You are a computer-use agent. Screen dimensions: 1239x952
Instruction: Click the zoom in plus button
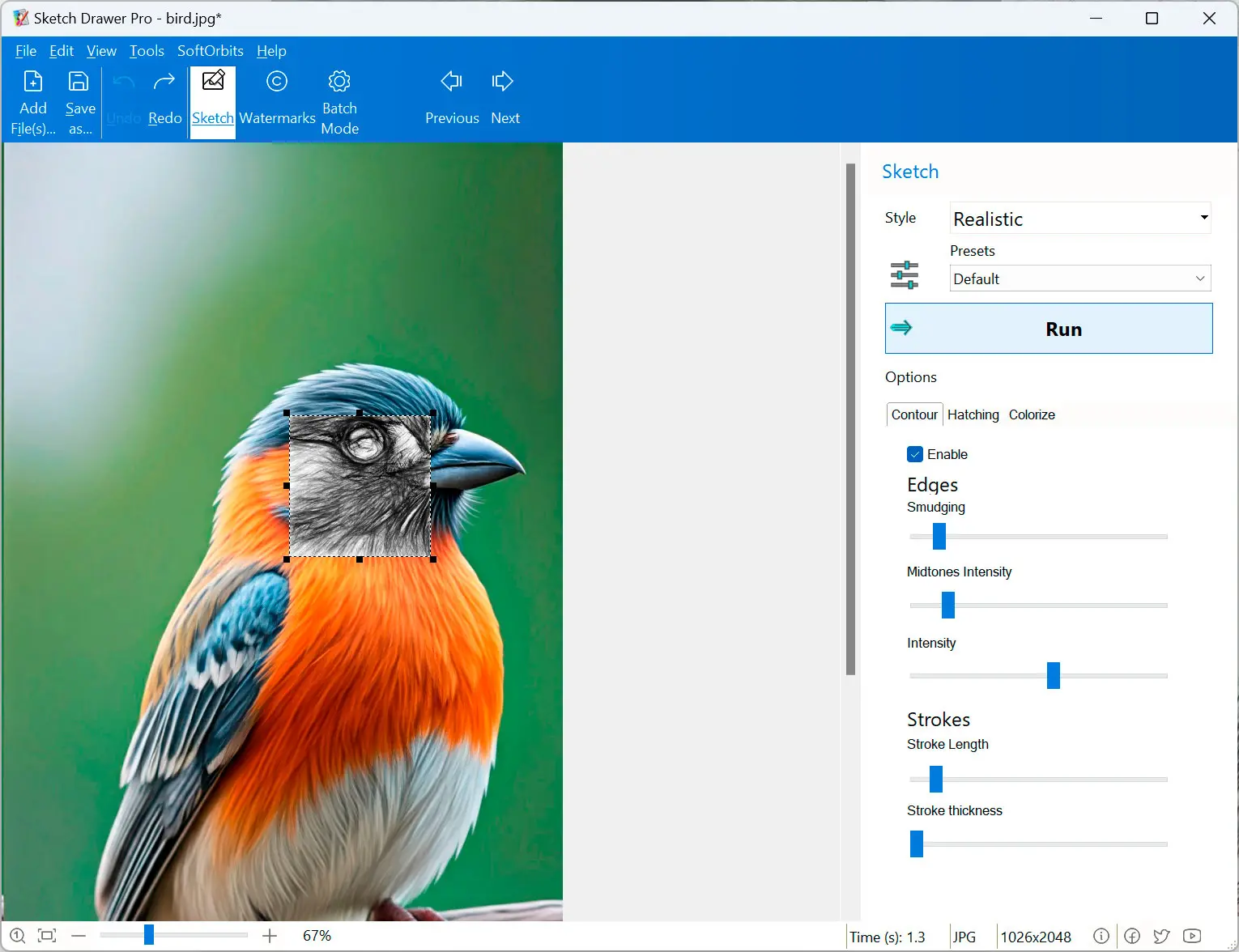pyautogui.click(x=270, y=936)
